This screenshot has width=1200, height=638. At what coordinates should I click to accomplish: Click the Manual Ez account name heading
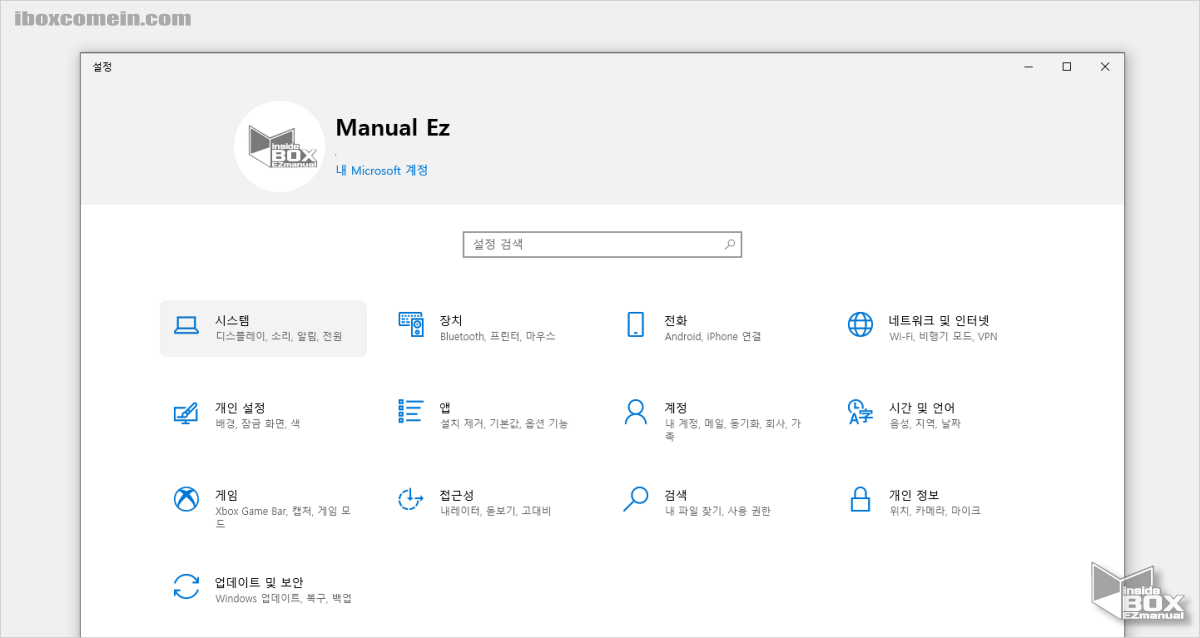point(392,127)
